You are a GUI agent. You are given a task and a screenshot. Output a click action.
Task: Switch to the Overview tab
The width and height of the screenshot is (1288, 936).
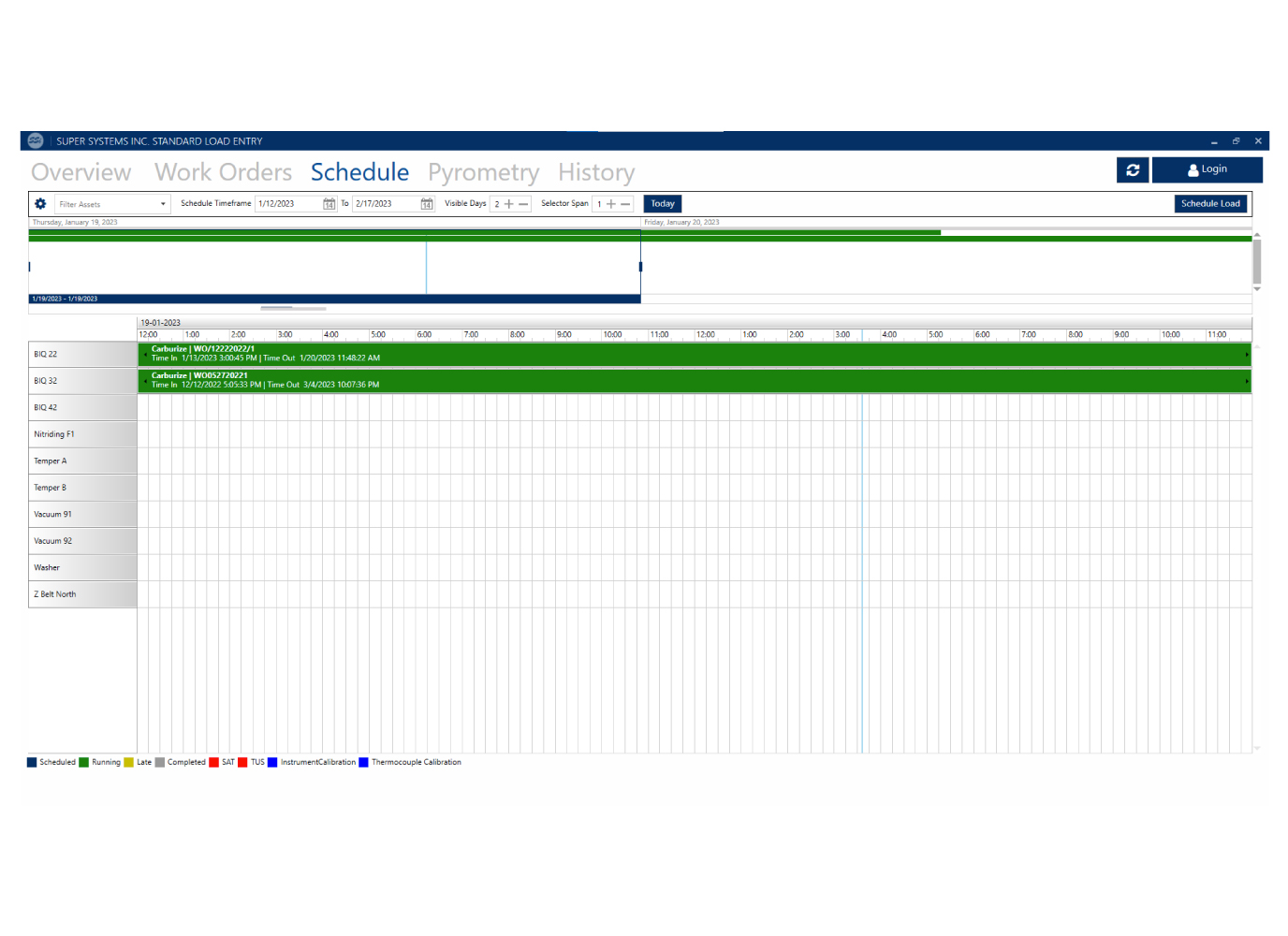pyautogui.click(x=81, y=172)
